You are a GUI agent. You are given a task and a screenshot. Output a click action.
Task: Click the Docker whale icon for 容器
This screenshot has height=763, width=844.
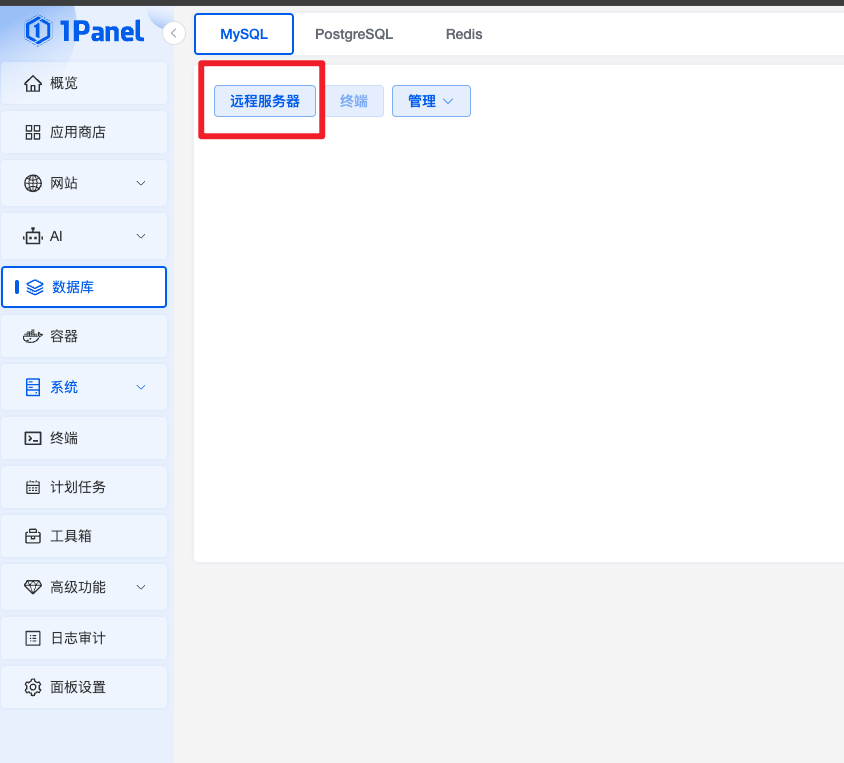click(x=33, y=336)
